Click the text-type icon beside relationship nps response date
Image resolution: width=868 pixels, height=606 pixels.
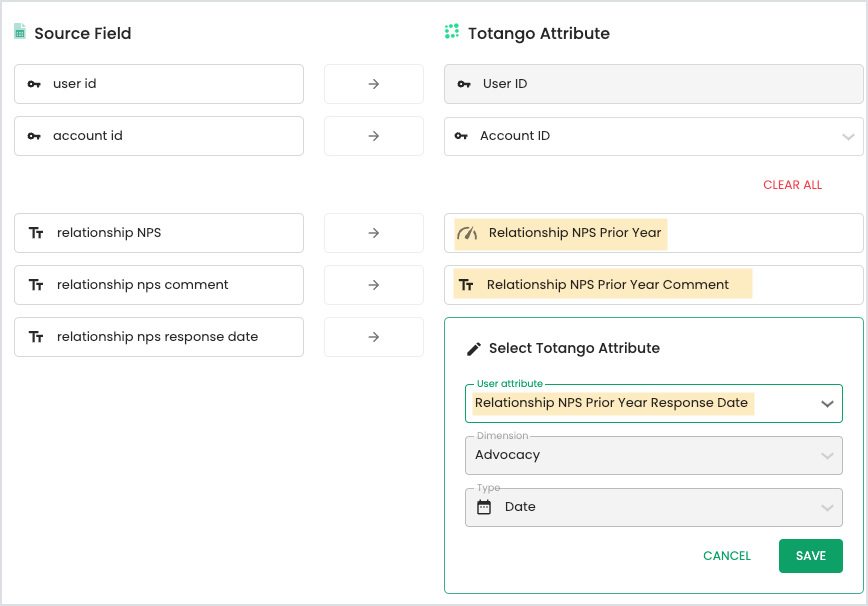coord(36,337)
